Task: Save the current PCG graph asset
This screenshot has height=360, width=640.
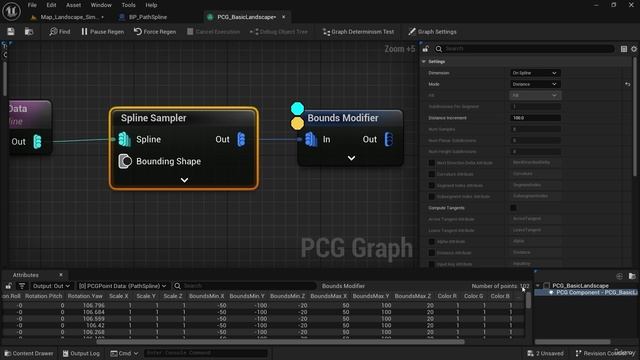Action: pos(11,31)
